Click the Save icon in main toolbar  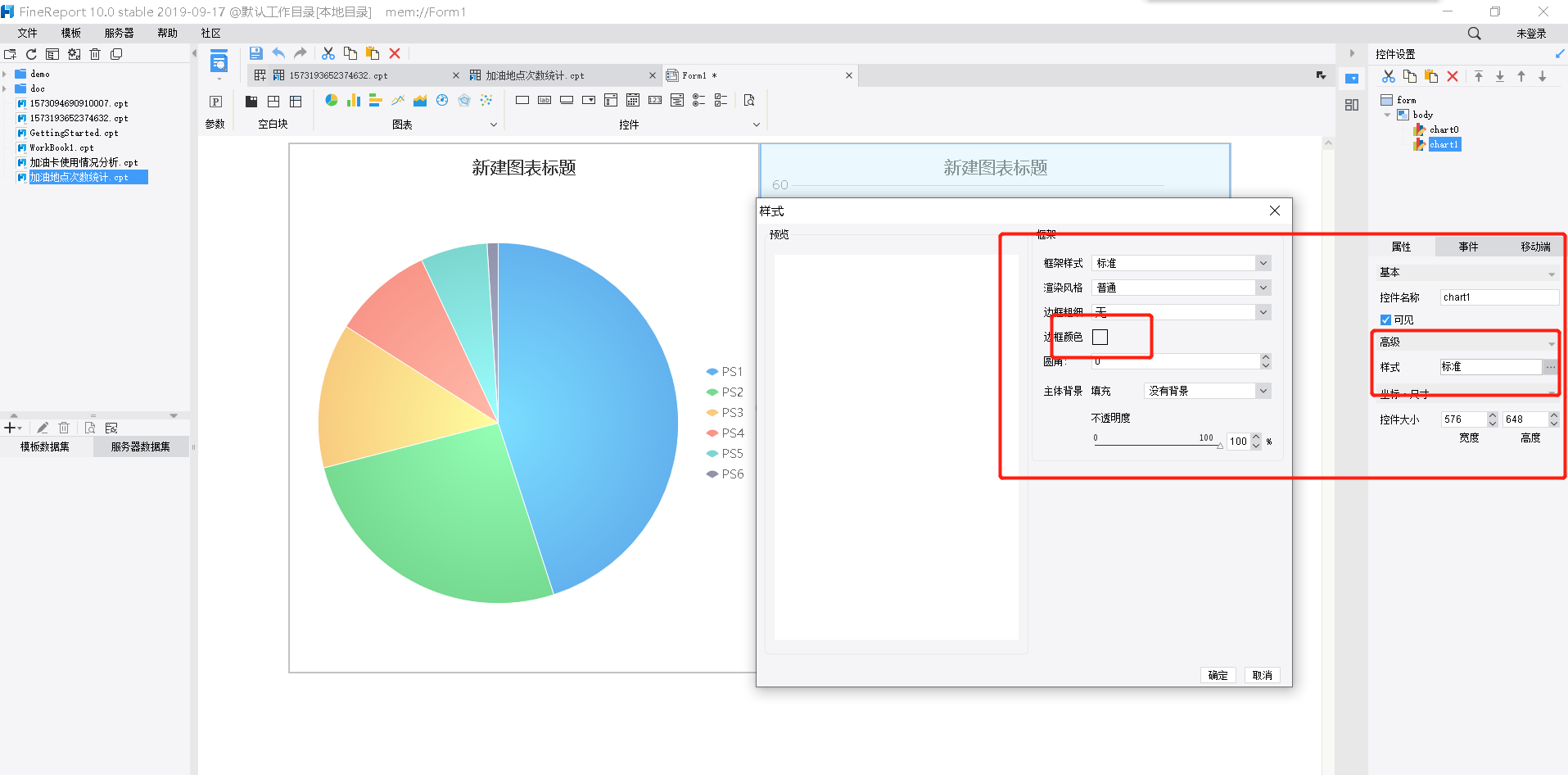pyautogui.click(x=256, y=53)
